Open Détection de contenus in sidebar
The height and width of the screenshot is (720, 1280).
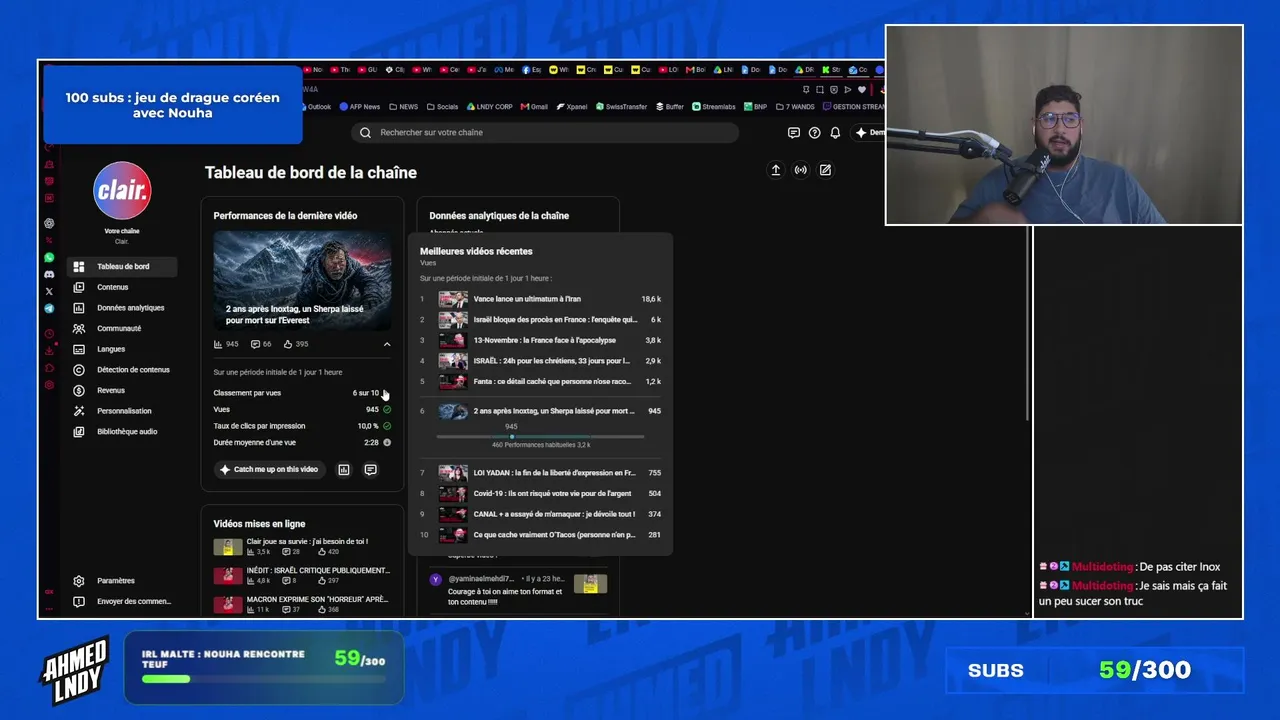[x=122, y=370]
